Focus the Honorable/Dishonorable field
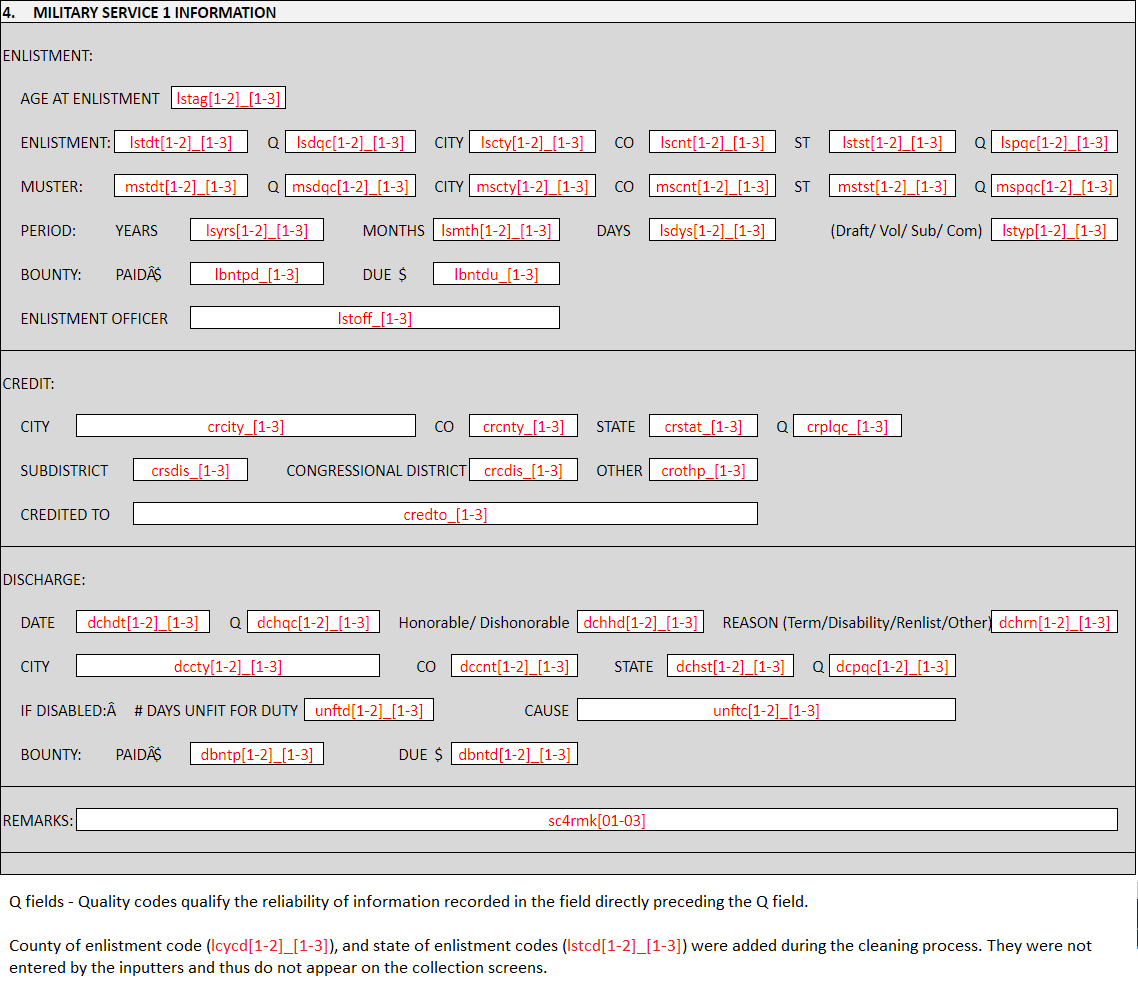 pyautogui.click(x=640, y=622)
